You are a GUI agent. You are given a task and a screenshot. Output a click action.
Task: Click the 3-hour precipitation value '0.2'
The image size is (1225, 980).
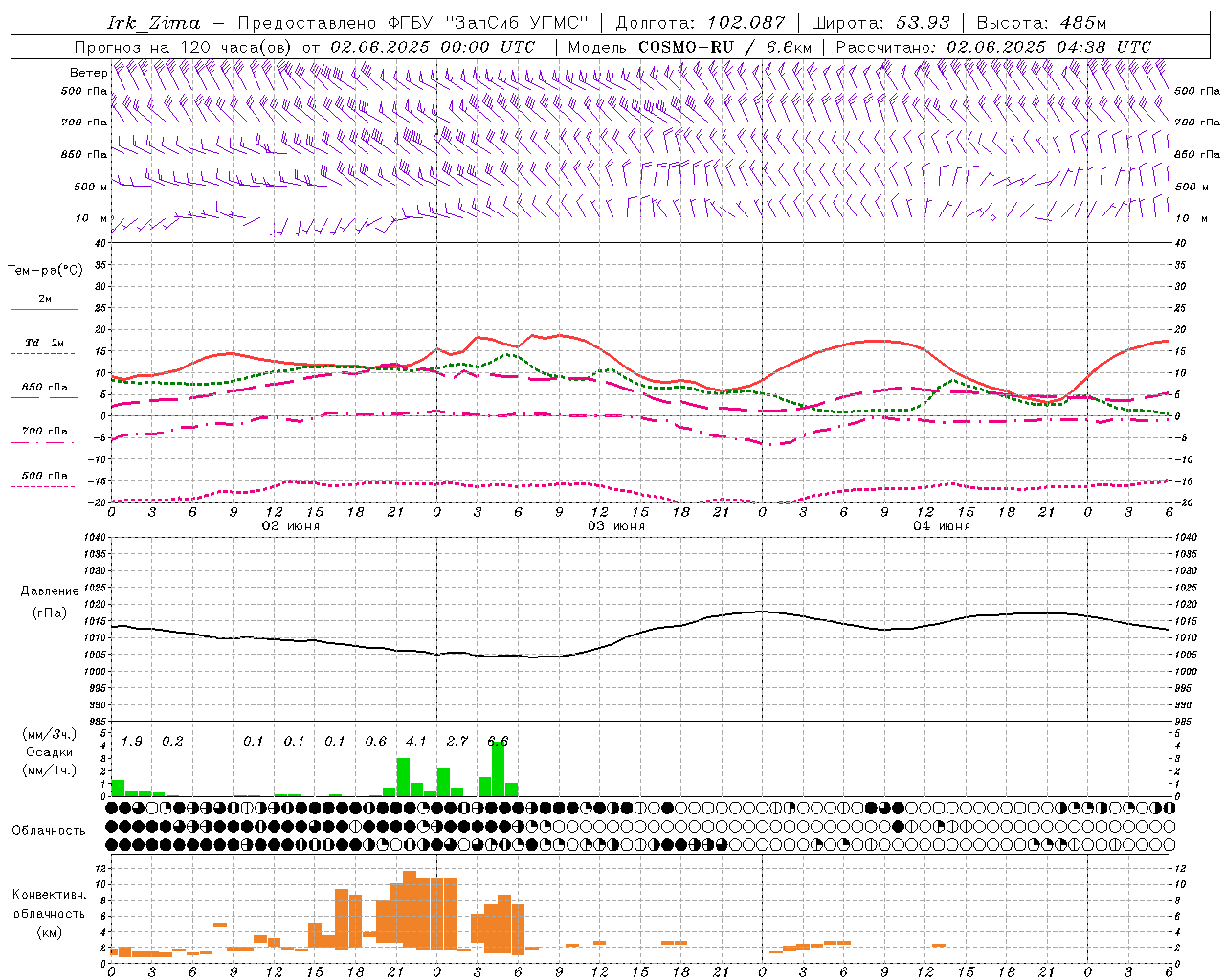[172, 741]
